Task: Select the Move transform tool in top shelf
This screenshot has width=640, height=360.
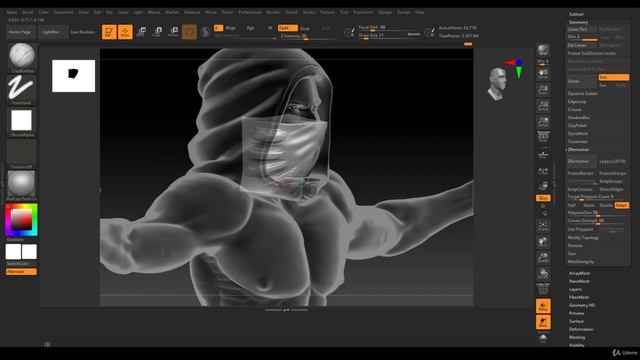Action: pos(141,32)
